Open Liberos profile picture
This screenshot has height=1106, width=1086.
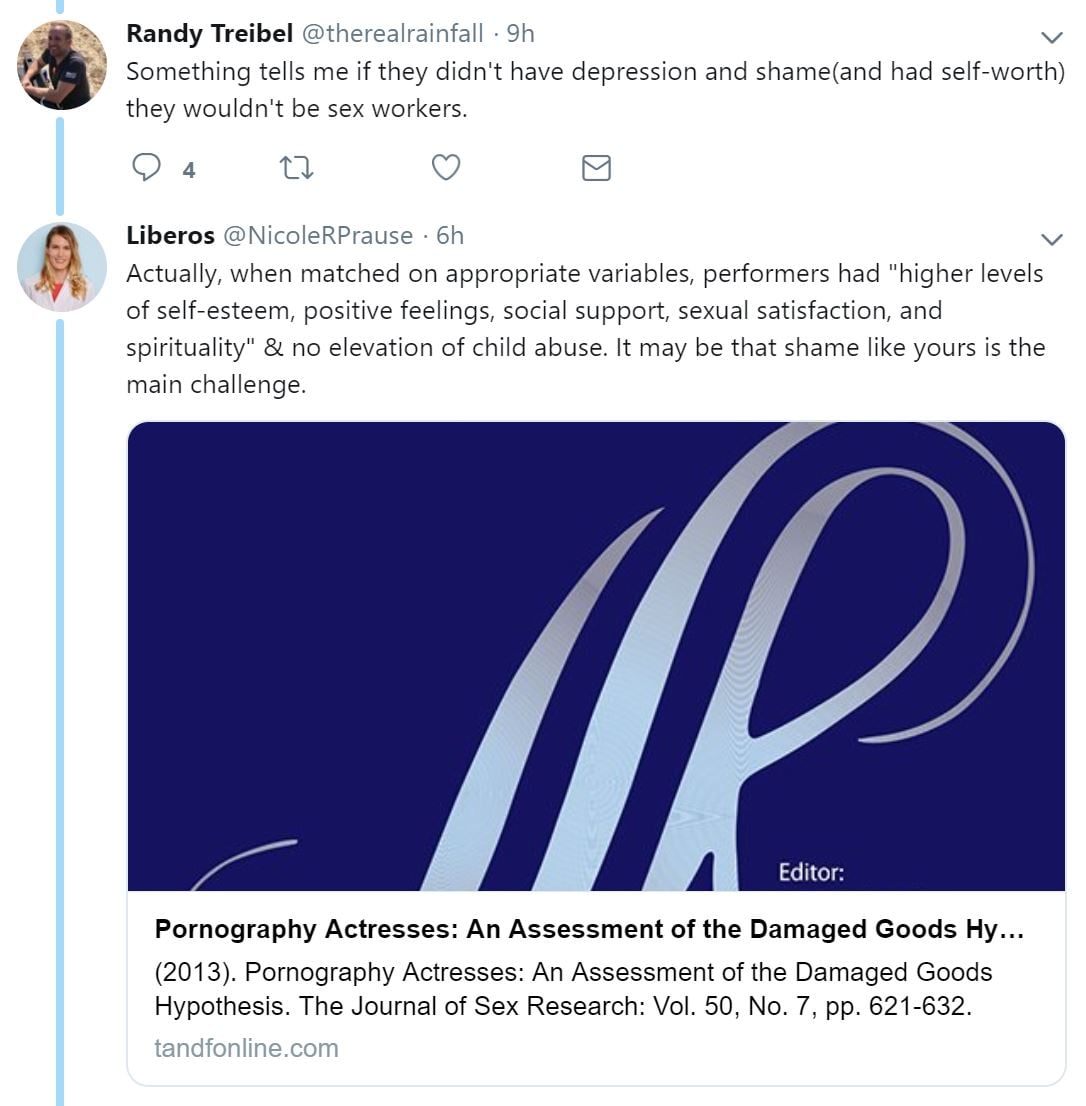62,267
